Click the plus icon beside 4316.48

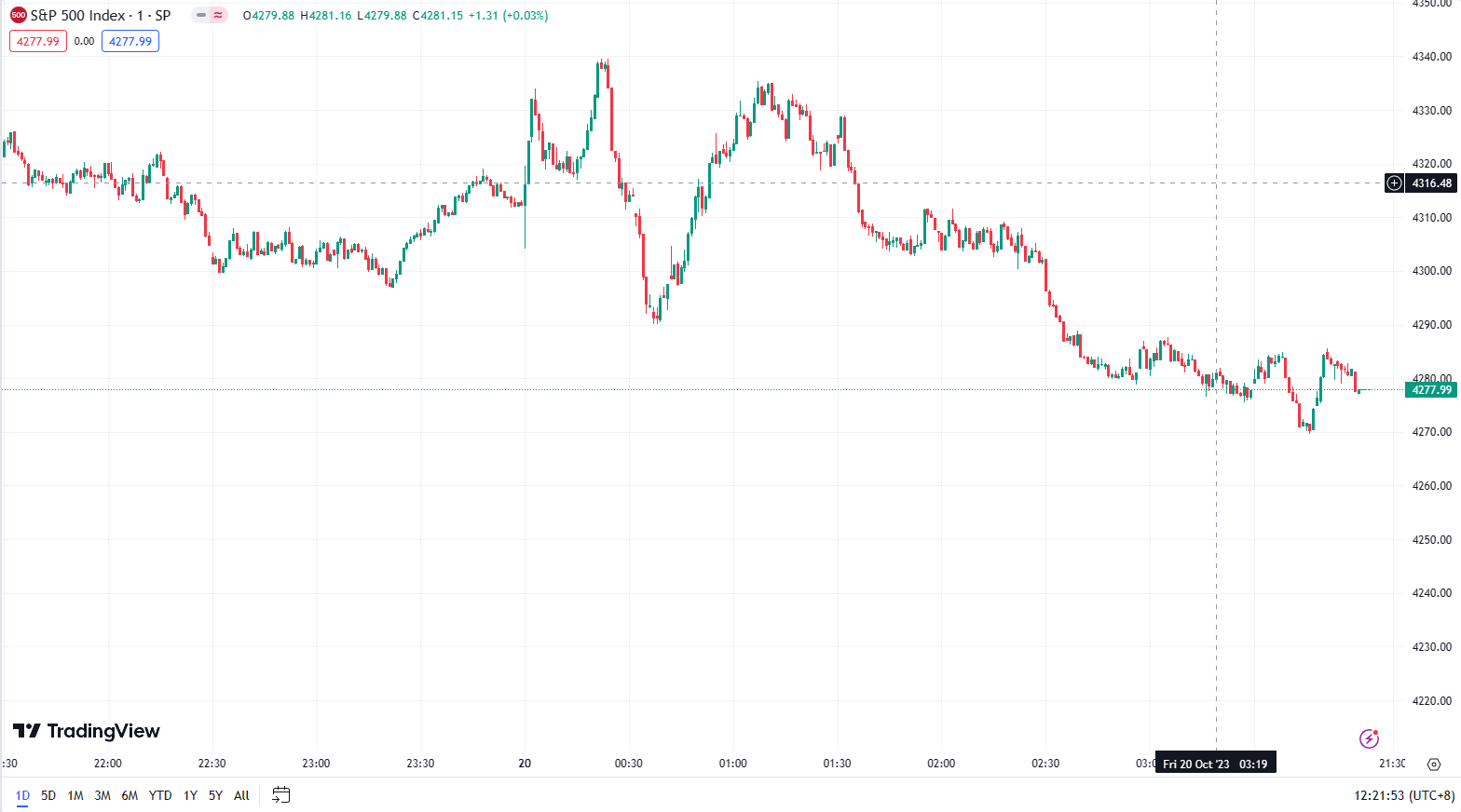tap(1394, 183)
